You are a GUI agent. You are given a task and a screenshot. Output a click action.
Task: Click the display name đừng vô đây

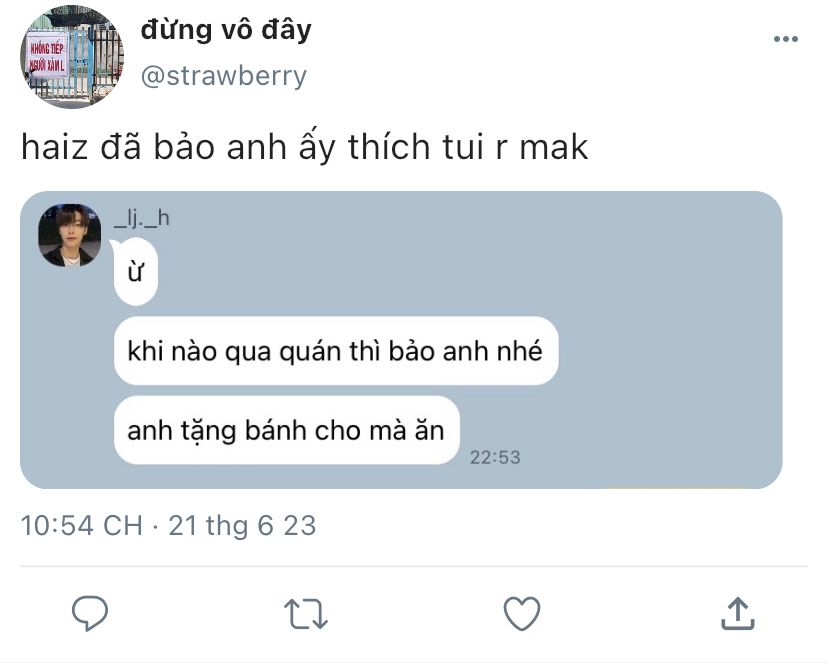coord(226,30)
